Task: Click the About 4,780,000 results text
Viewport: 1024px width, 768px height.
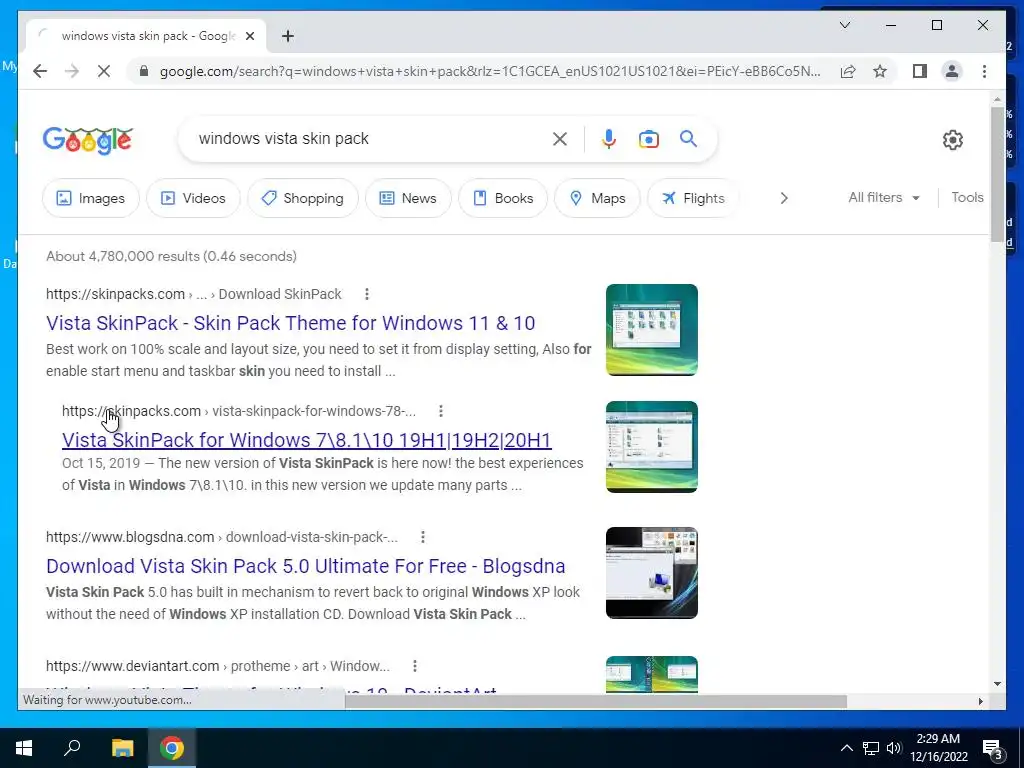Action: [x=171, y=256]
